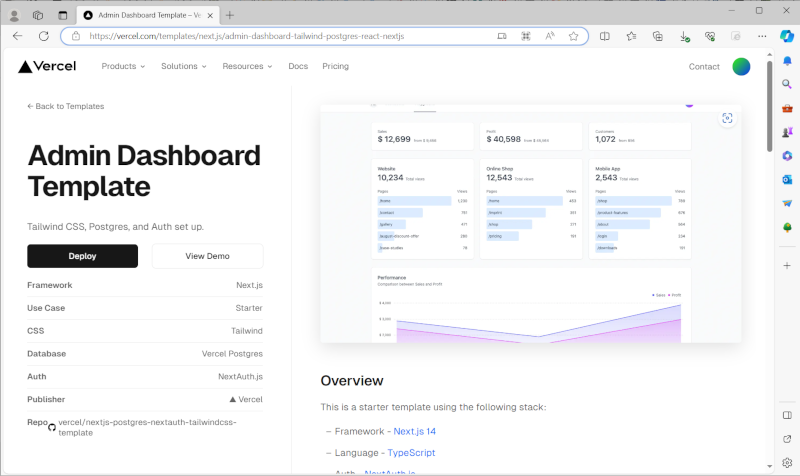
Task: Expand the screenshot preview fullscreen icon
Action: pyautogui.click(x=727, y=118)
